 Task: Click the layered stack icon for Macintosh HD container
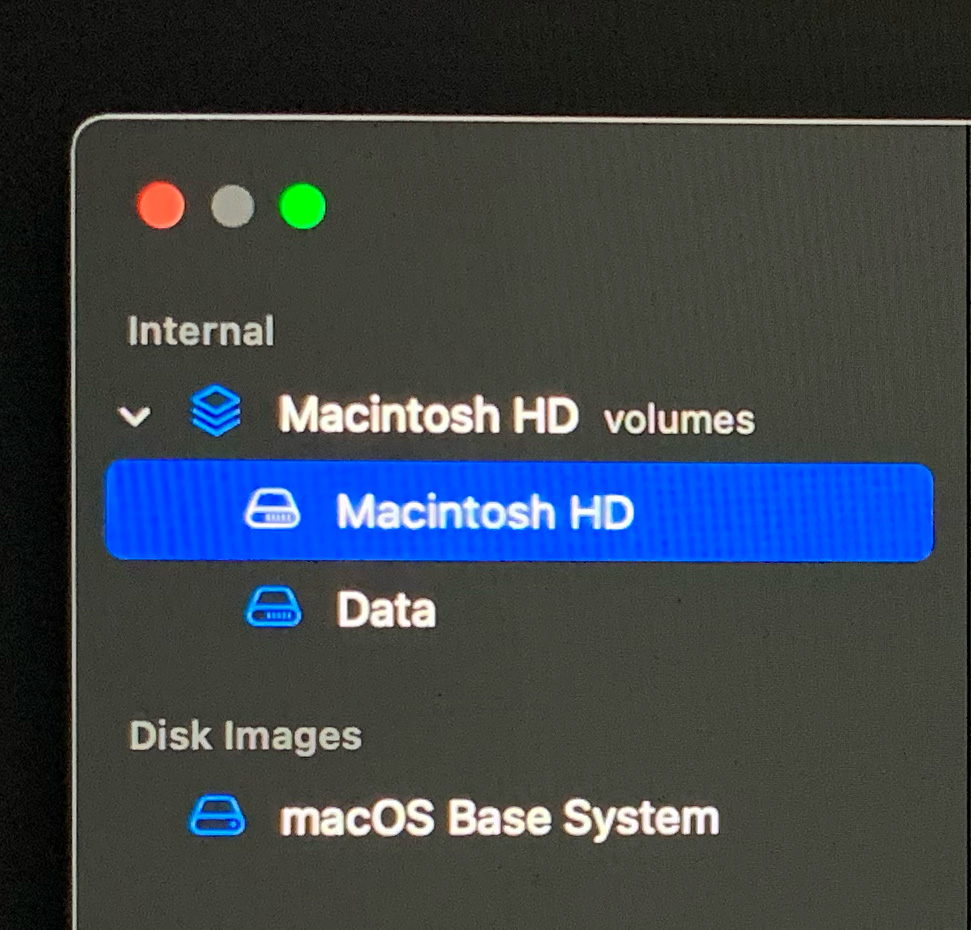click(216, 410)
